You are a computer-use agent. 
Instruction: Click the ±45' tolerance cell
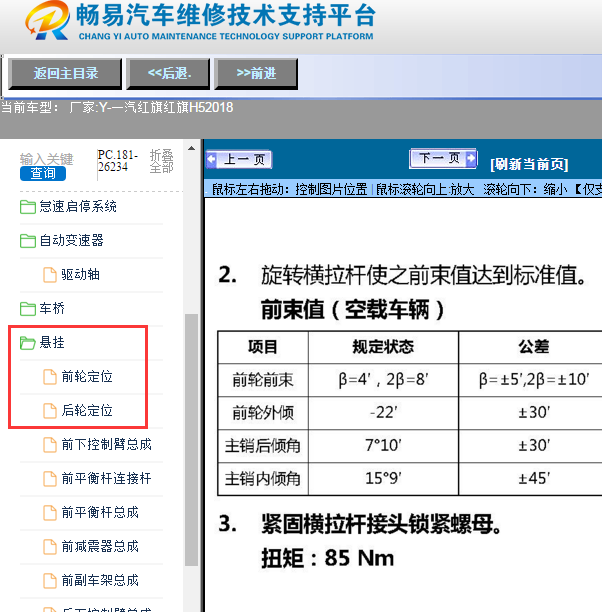pos(533,479)
